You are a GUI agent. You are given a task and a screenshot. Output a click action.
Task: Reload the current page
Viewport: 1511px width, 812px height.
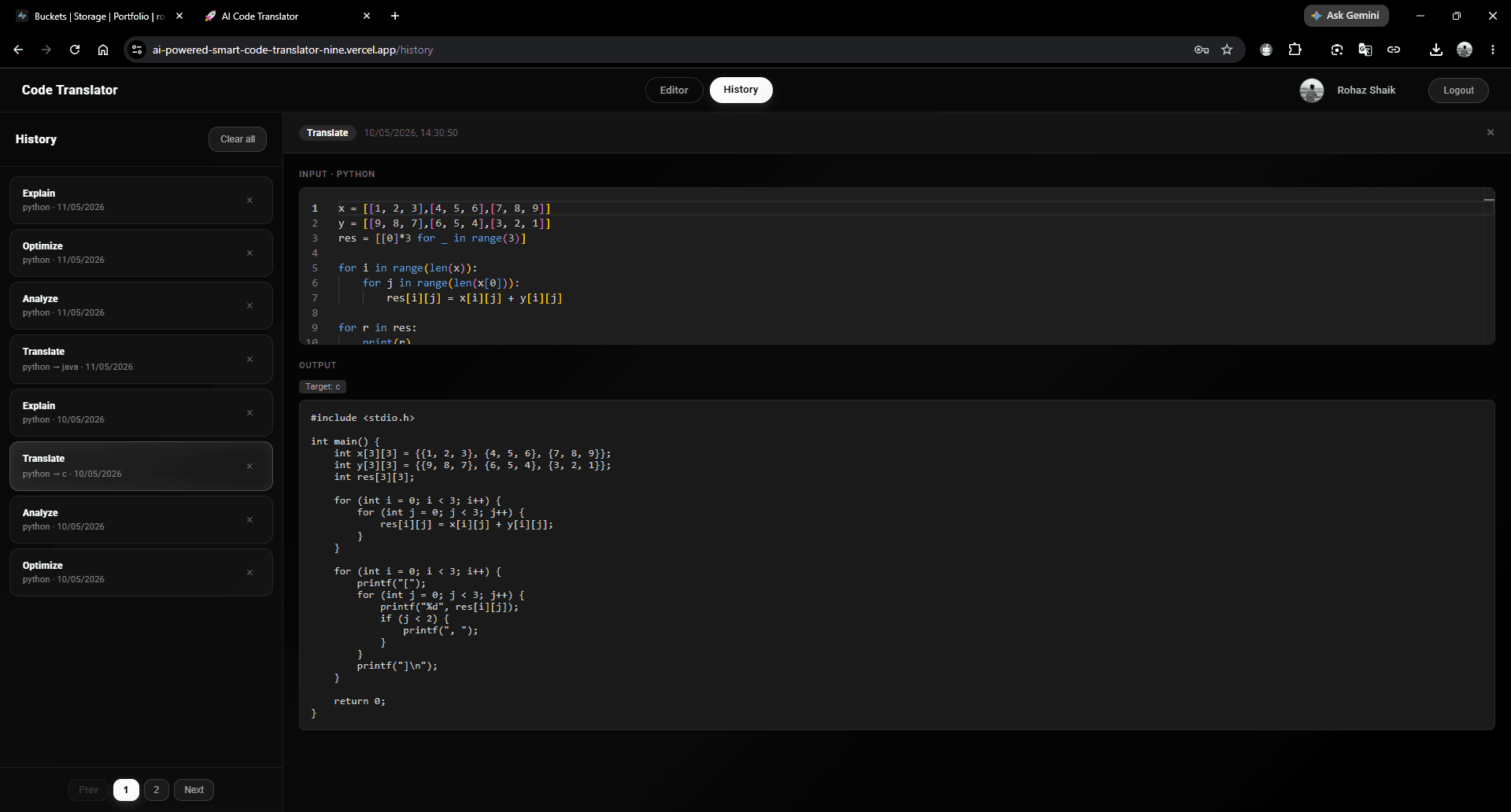tap(75, 50)
